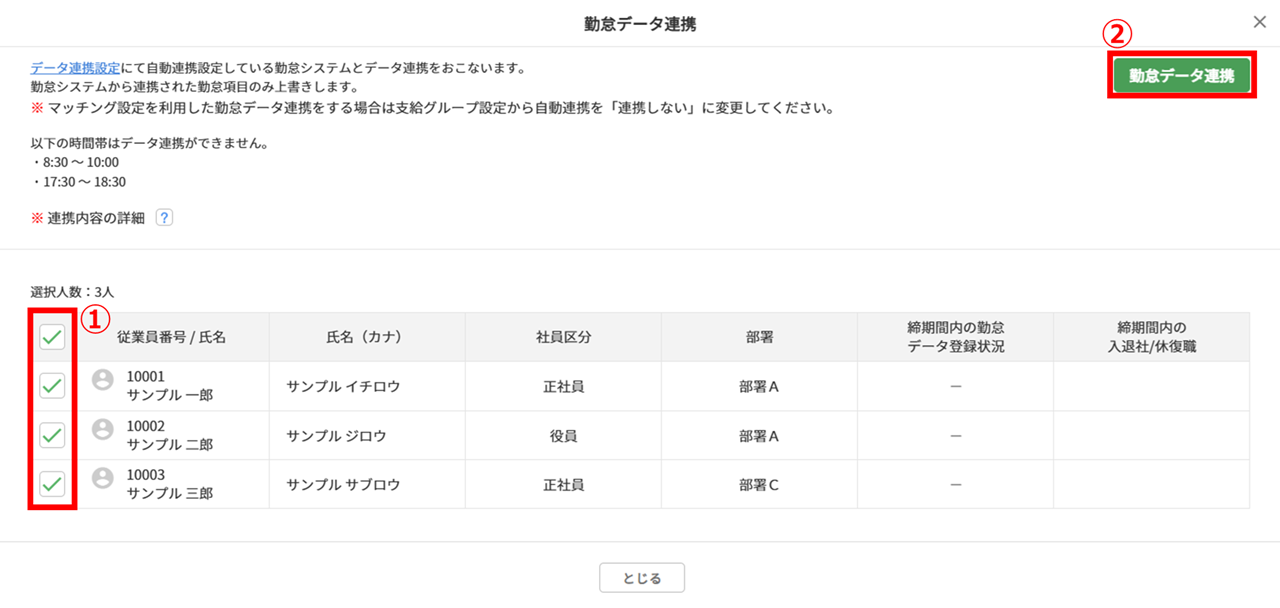The image size is (1280, 608).
Task: Uncheck the checkbox for サンプル 二郎
Action: coord(52,435)
